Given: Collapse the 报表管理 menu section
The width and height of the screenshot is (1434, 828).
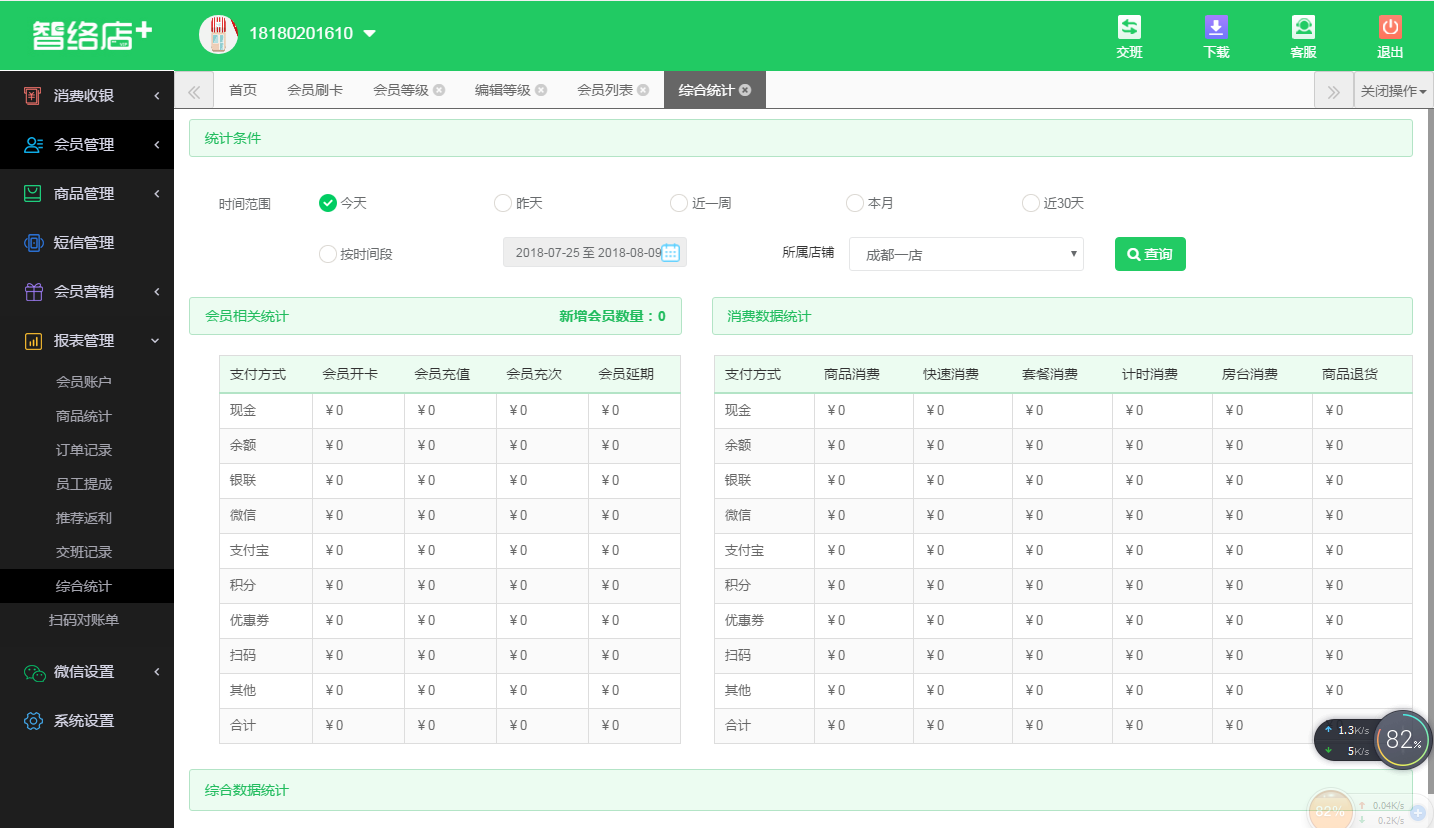Looking at the screenshot, I should click(x=87, y=340).
